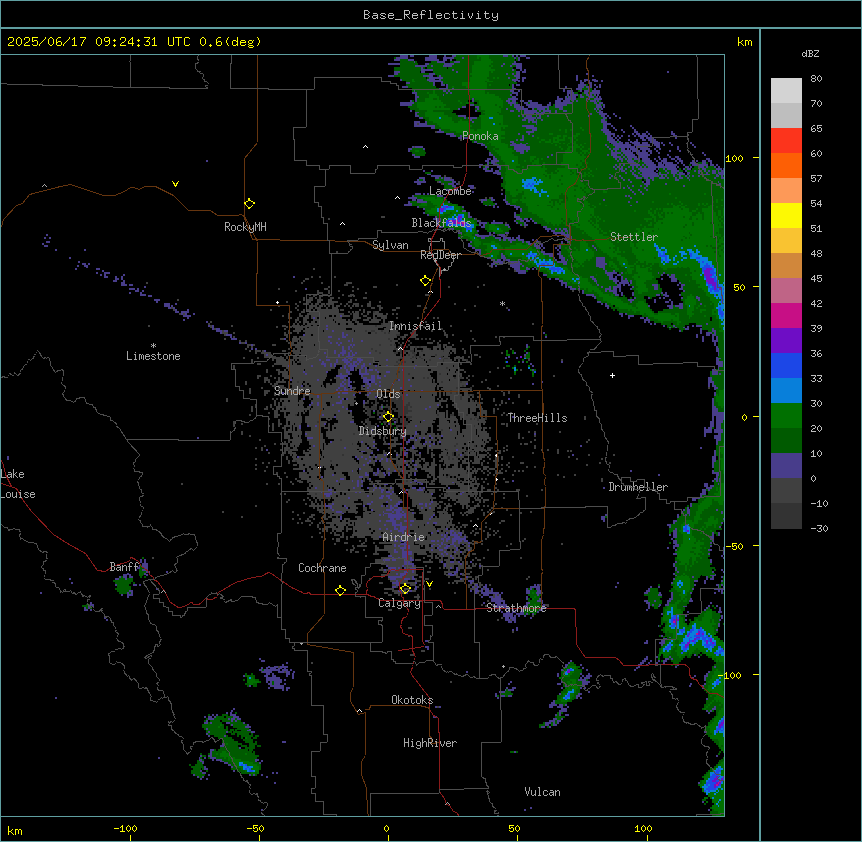Pick the slate swatch between 10 and 0 dBZ

tap(786, 466)
